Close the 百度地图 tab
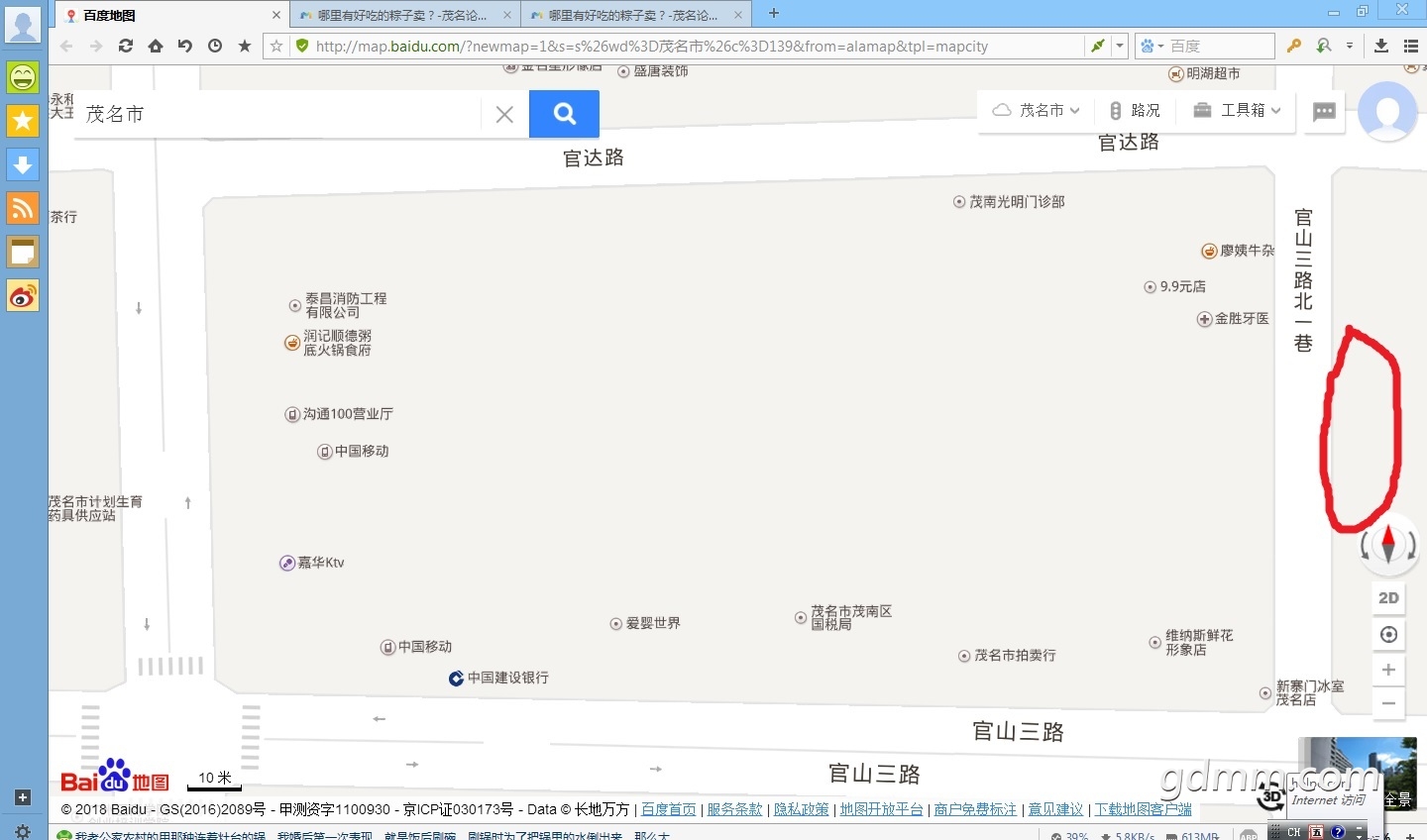This screenshot has width=1427, height=840. point(276,15)
